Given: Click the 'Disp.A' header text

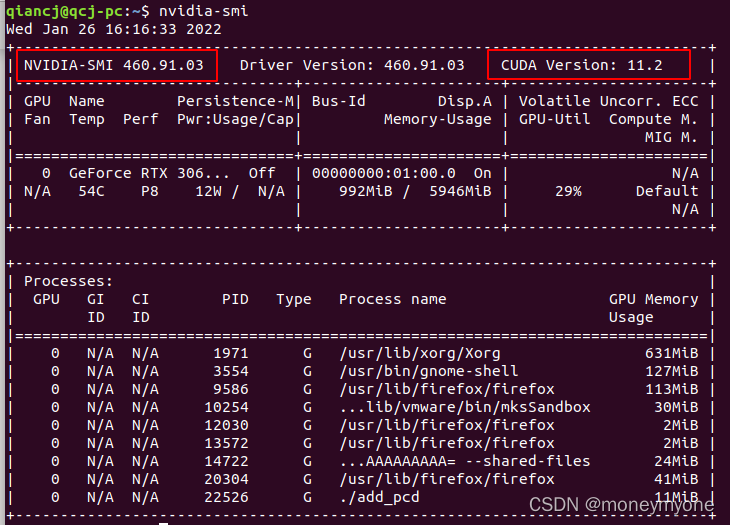Looking at the screenshot, I should [465, 101].
